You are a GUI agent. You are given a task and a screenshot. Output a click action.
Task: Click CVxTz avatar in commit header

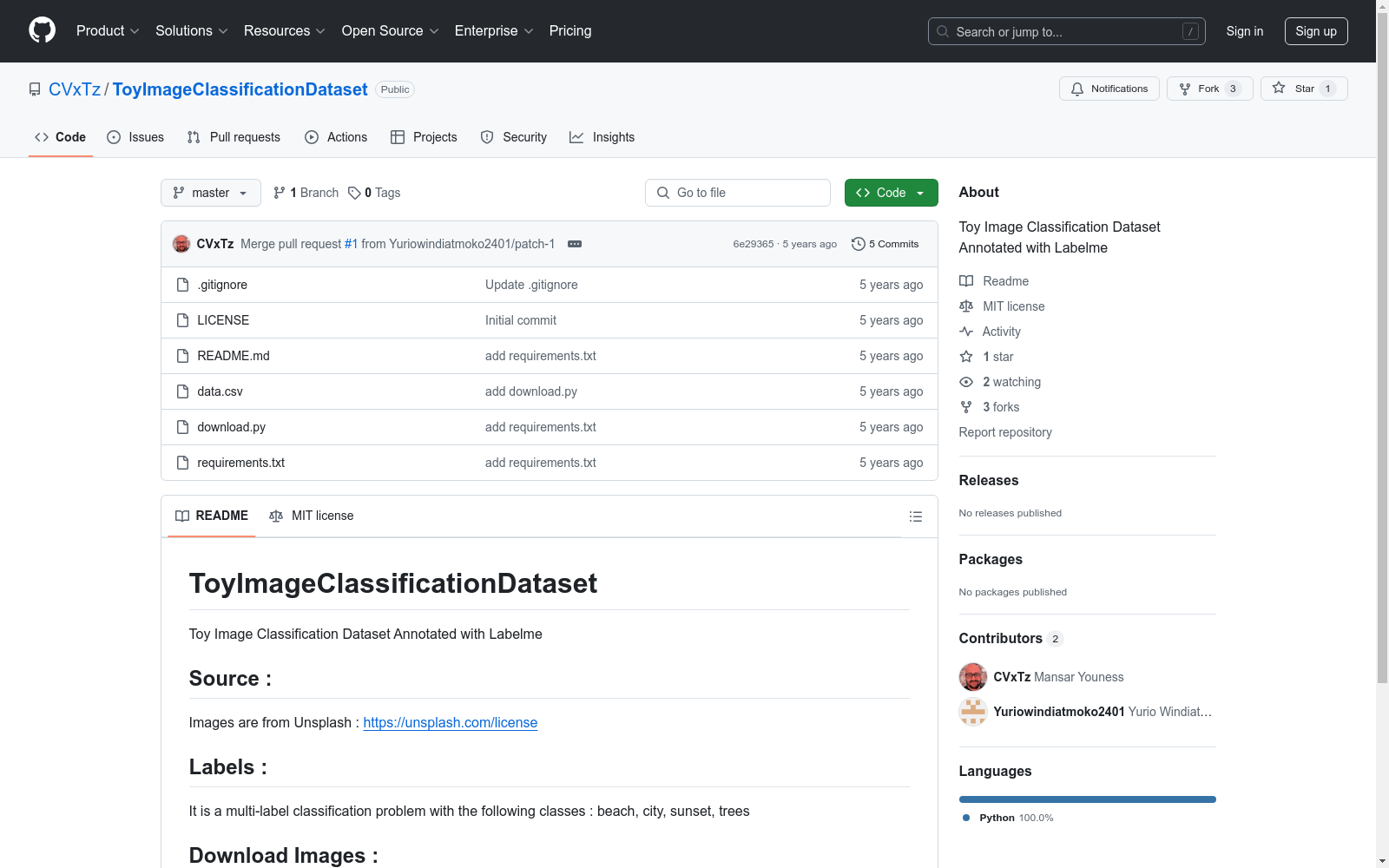181,244
